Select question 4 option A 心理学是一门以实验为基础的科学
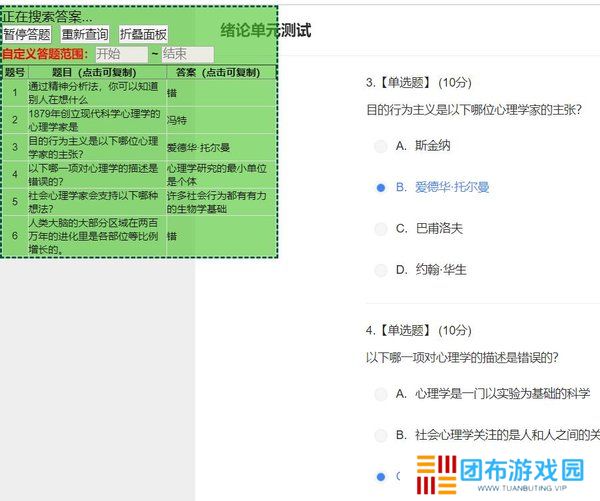This screenshot has width=600, height=501. click(381, 394)
